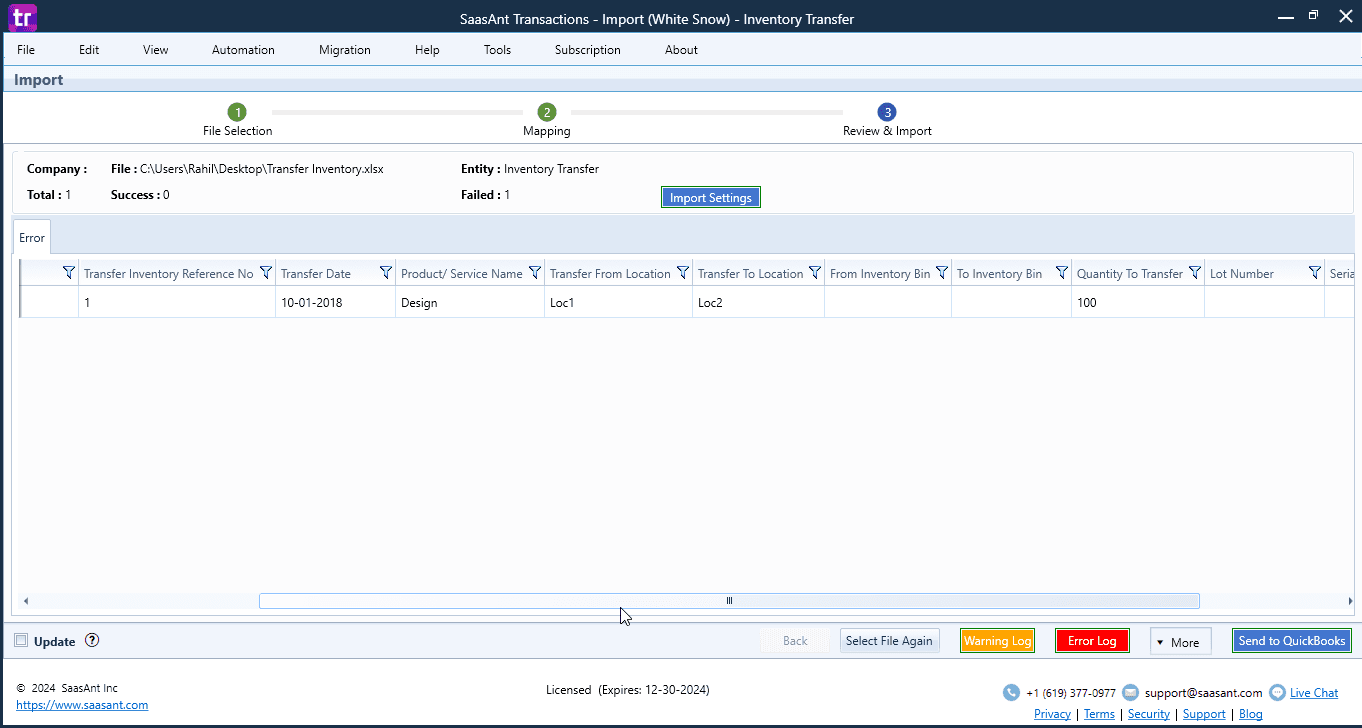The image size is (1362, 728).
Task: Click filter icon in first blank column
Action: (x=69, y=273)
